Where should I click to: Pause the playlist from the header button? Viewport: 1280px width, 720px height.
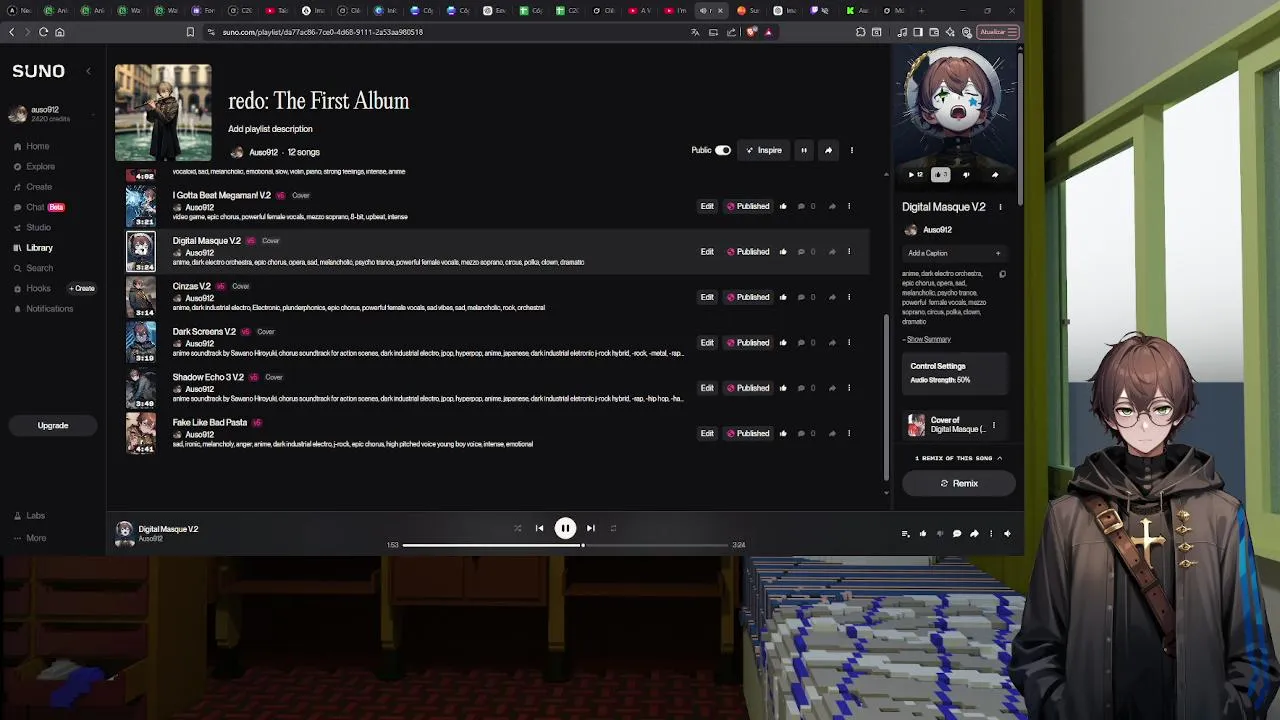(x=803, y=150)
